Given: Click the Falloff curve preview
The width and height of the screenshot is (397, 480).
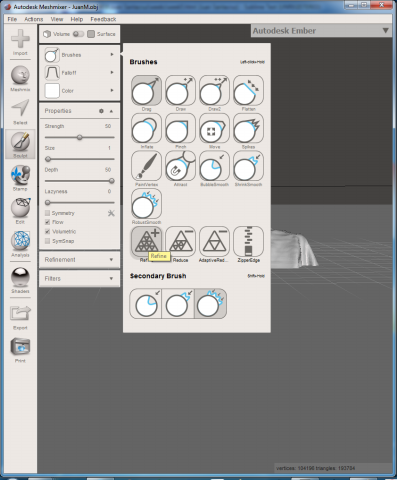Looking at the screenshot, I should (52, 72).
